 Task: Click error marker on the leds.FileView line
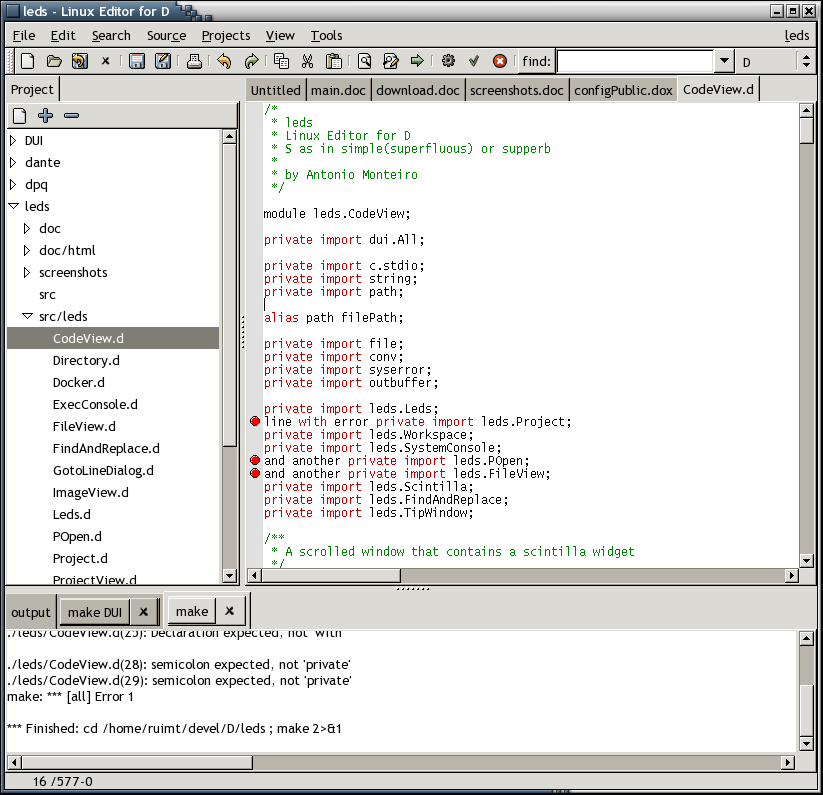[255, 473]
